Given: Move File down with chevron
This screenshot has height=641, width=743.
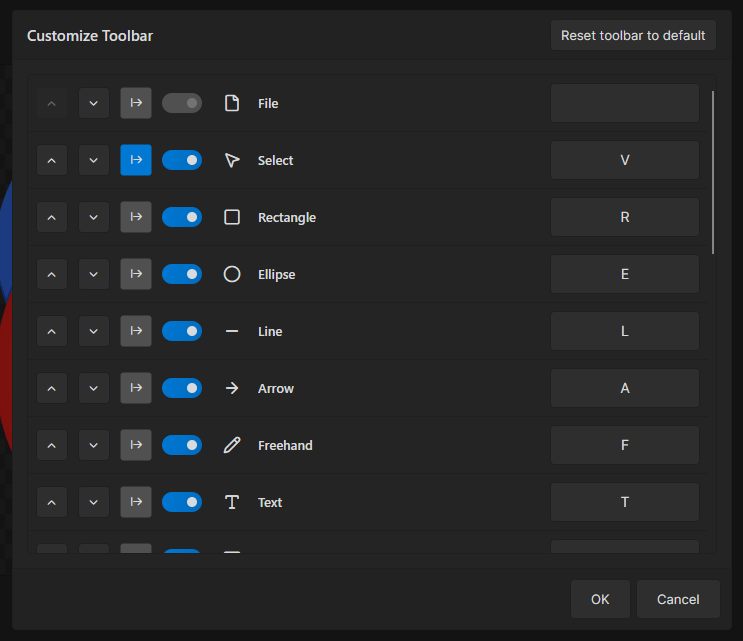Looking at the screenshot, I should [x=94, y=103].
